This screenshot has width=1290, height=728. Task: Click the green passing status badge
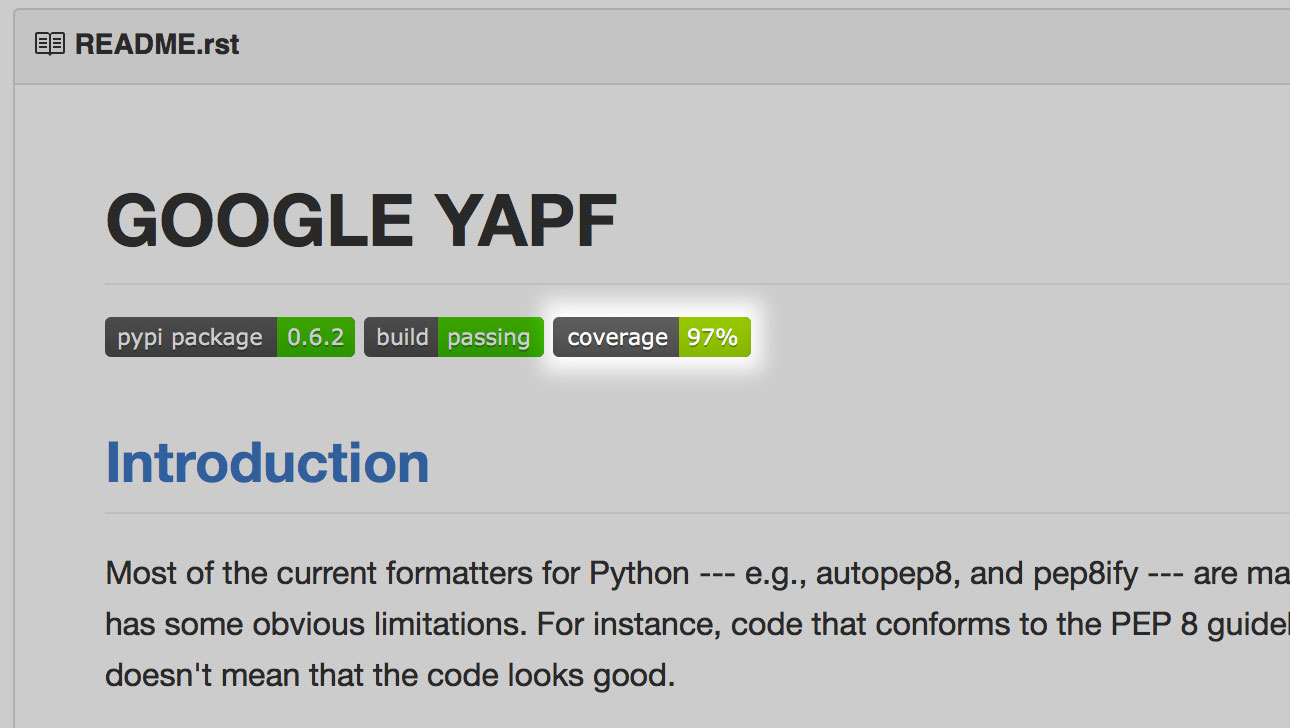click(x=490, y=337)
